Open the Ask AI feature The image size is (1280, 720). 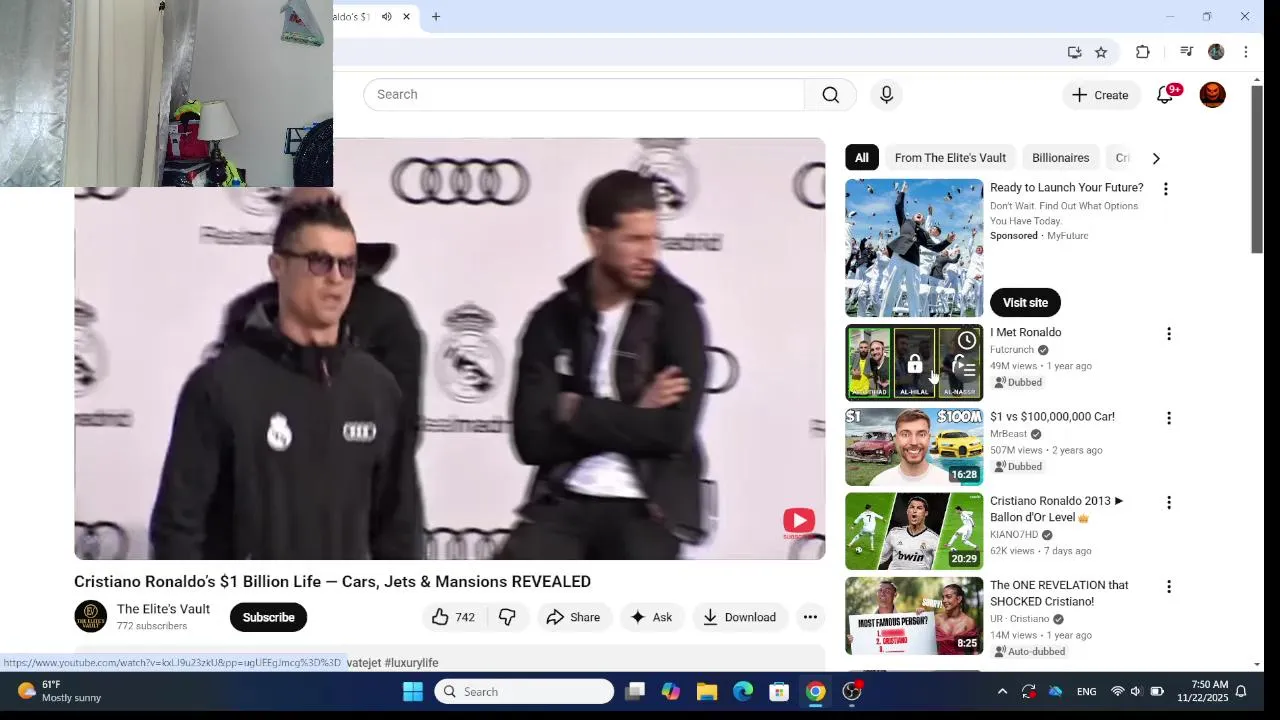pyautogui.click(x=650, y=617)
